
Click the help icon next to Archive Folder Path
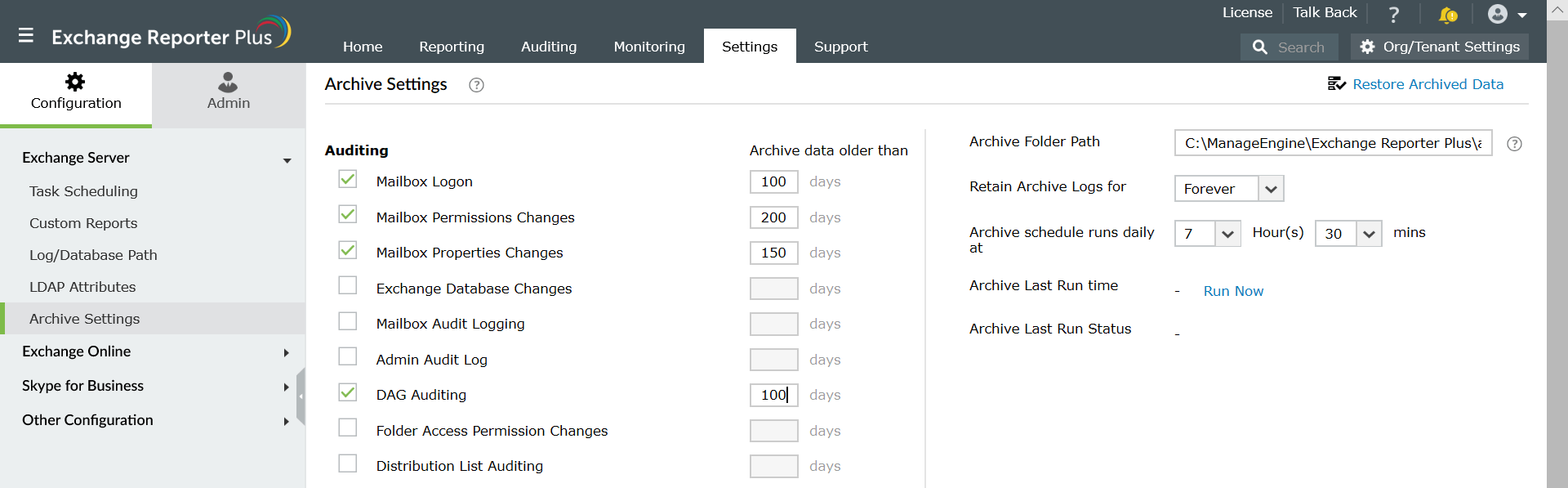point(1514,144)
